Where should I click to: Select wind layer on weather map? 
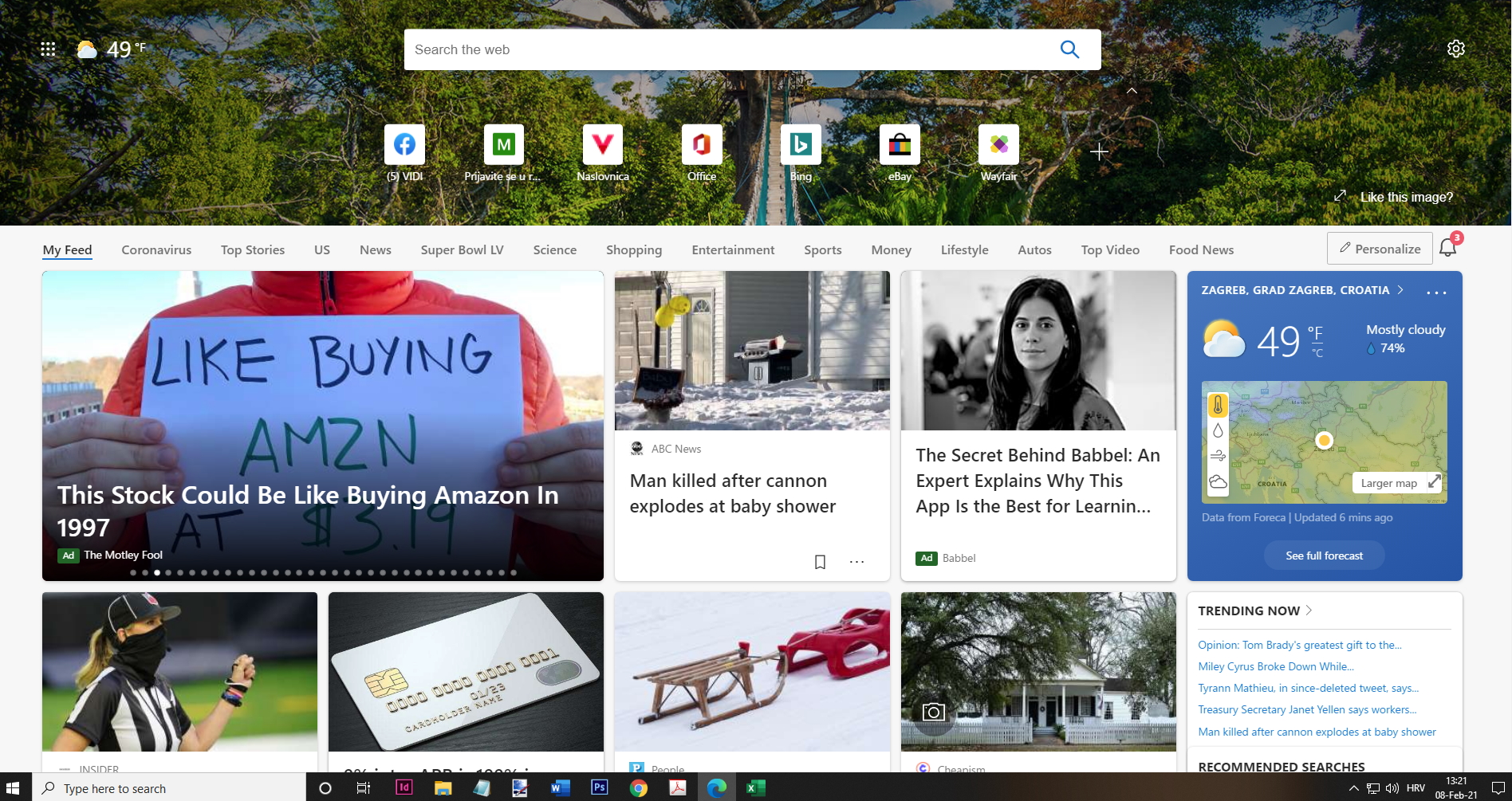[1218, 456]
